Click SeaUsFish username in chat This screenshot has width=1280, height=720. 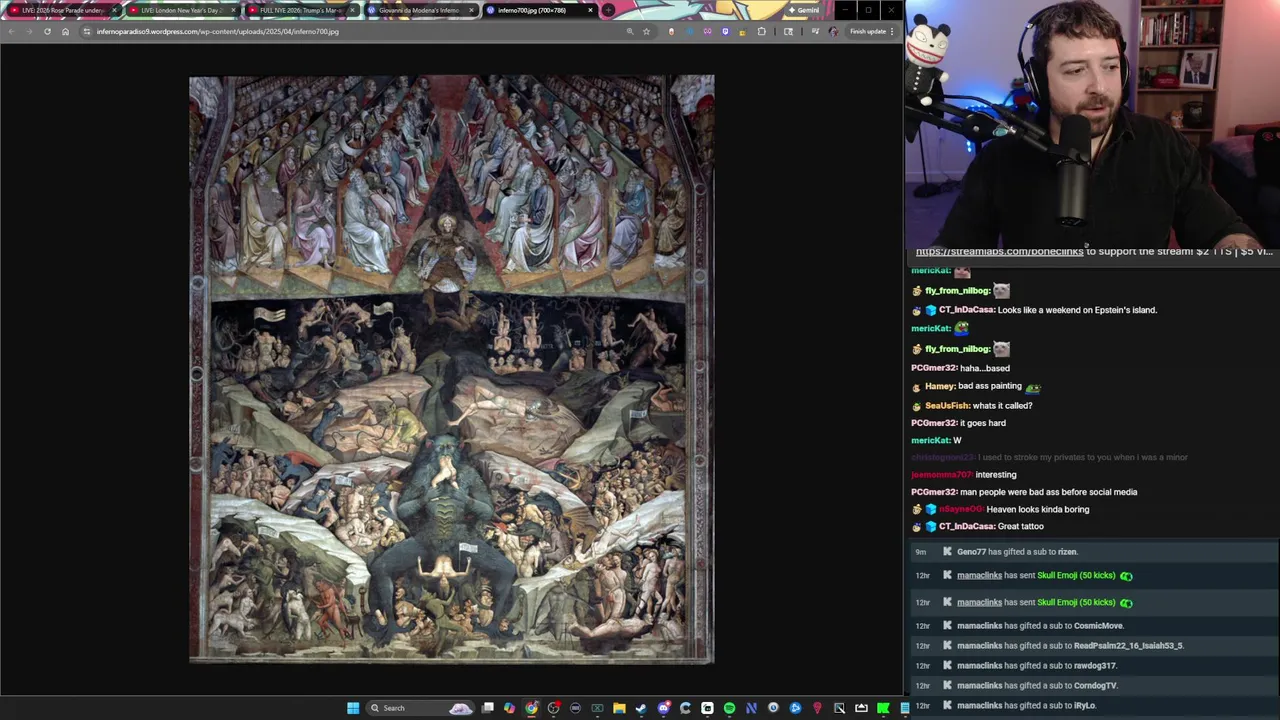(x=947, y=405)
